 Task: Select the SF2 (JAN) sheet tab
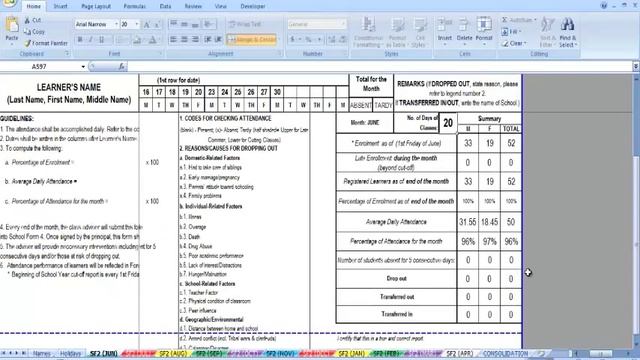pos(351,353)
